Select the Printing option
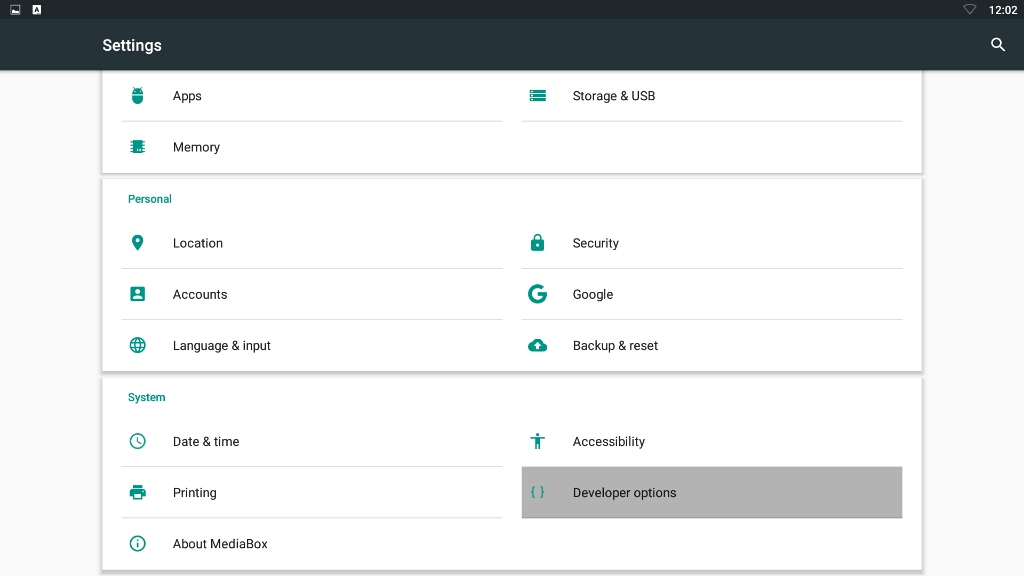1024x576 pixels. (x=195, y=493)
